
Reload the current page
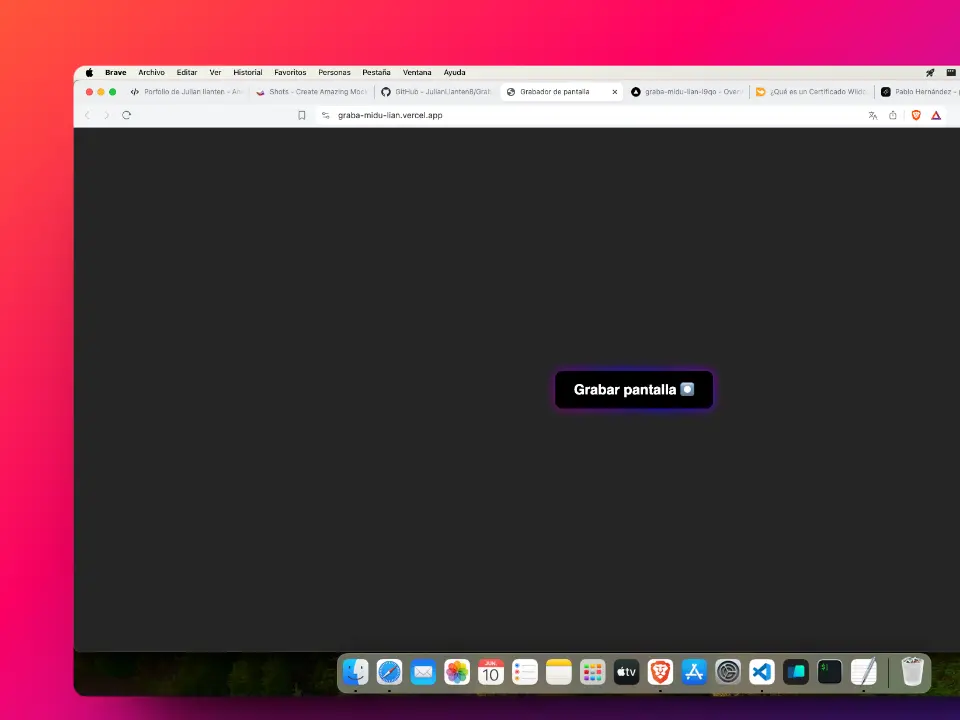click(126, 115)
